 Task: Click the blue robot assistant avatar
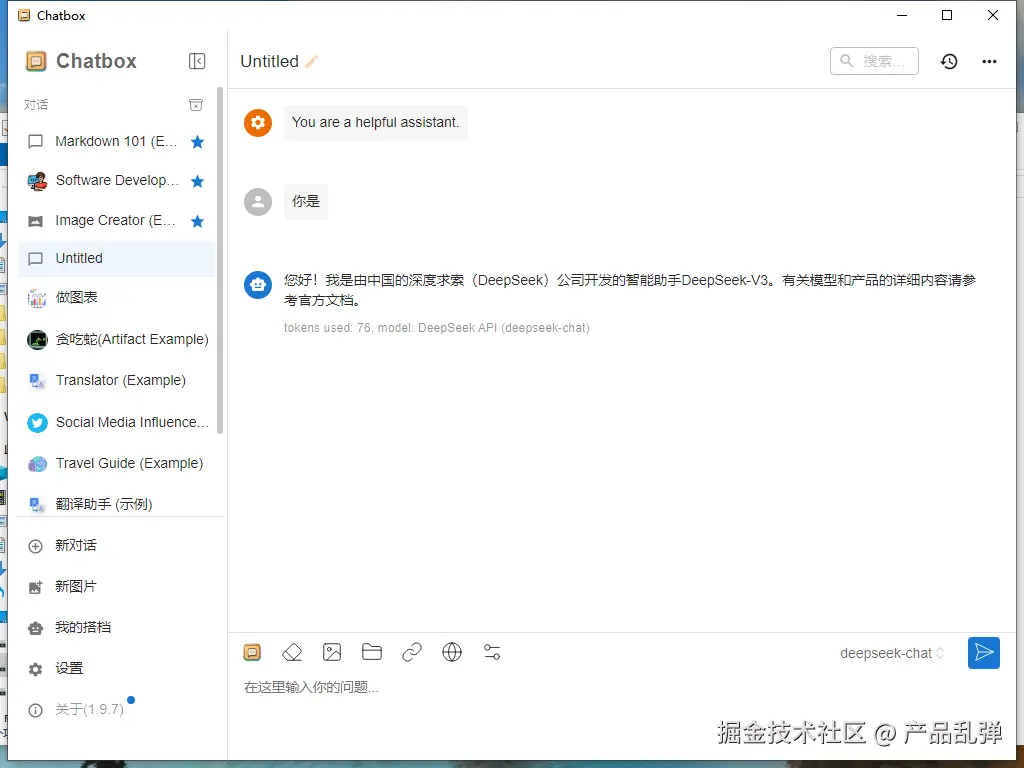[258, 285]
